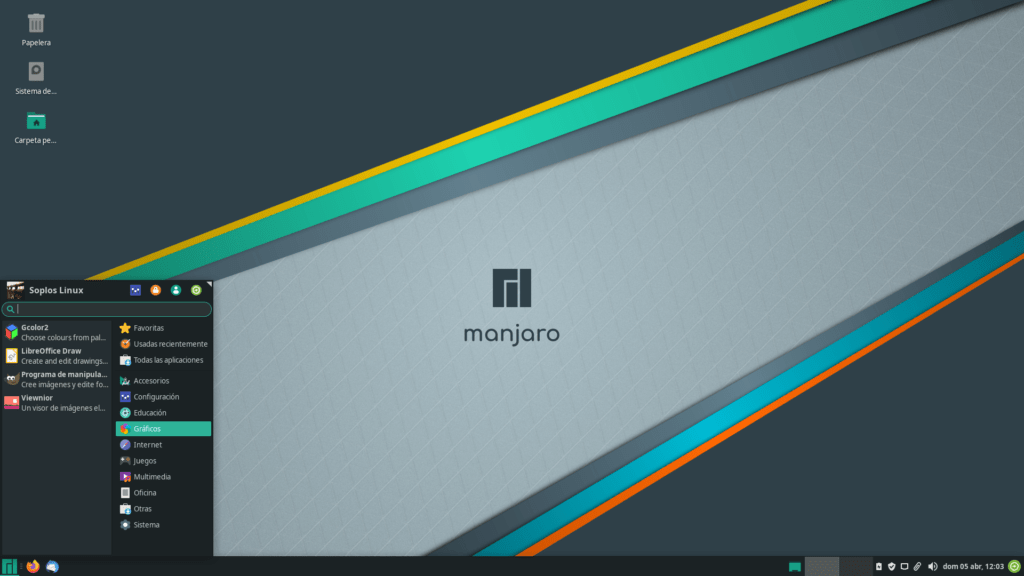Launch the GIMP image manipulation program entry
Viewport: 1024px width, 576px height.
(x=56, y=379)
